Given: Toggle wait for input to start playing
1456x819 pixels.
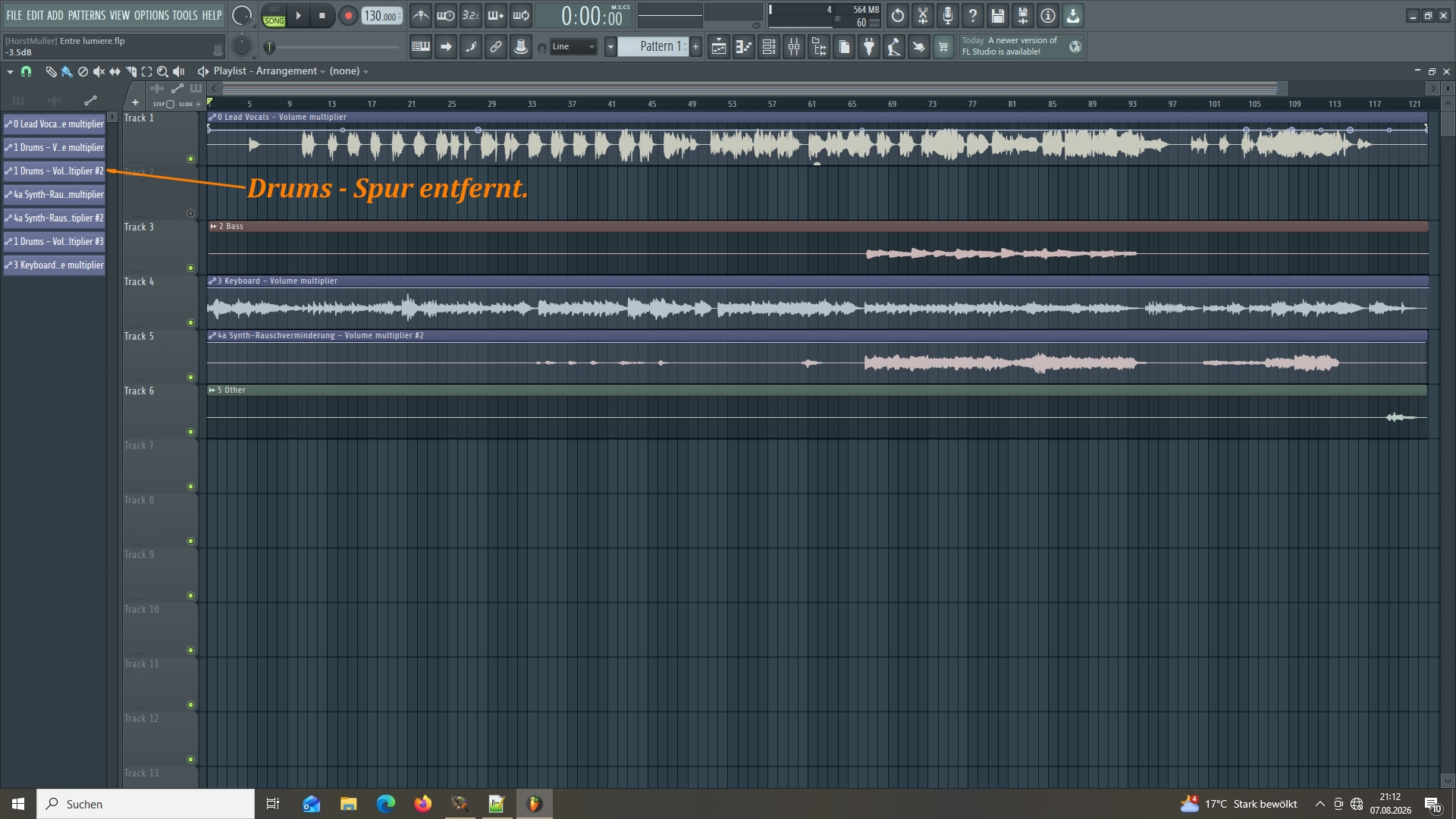Looking at the screenshot, I should pyautogui.click(x=446, y=16).
